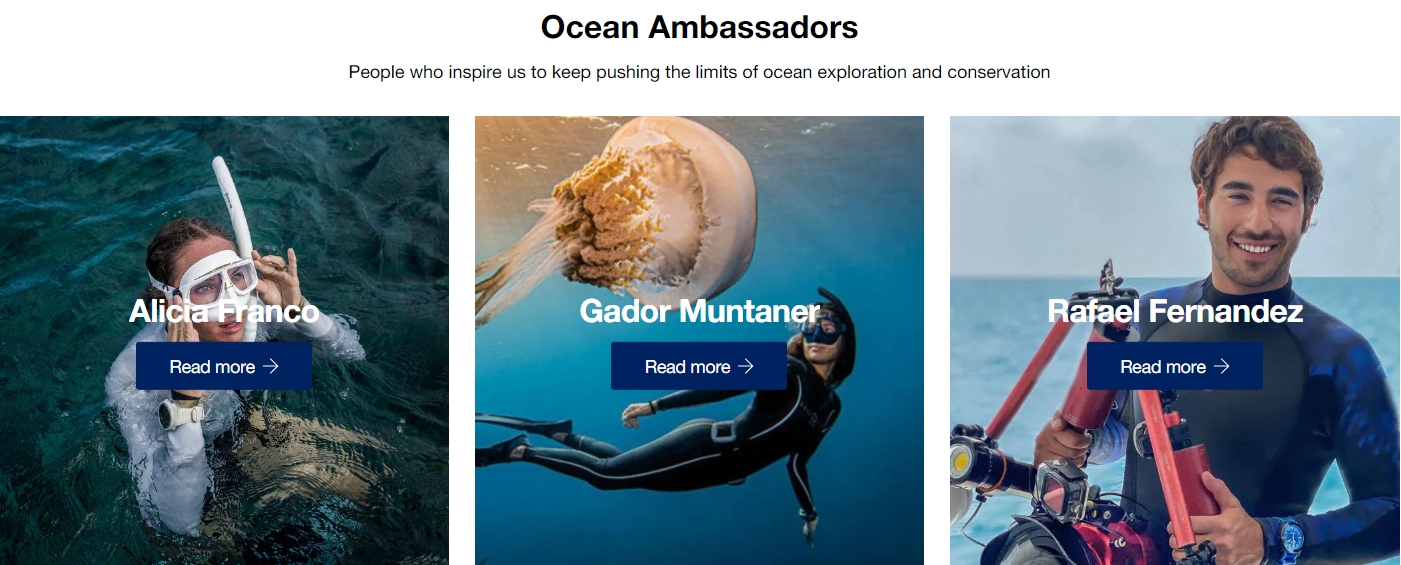Click the arrow icon in Alicia Franco's button

click(x=270, y=367)
